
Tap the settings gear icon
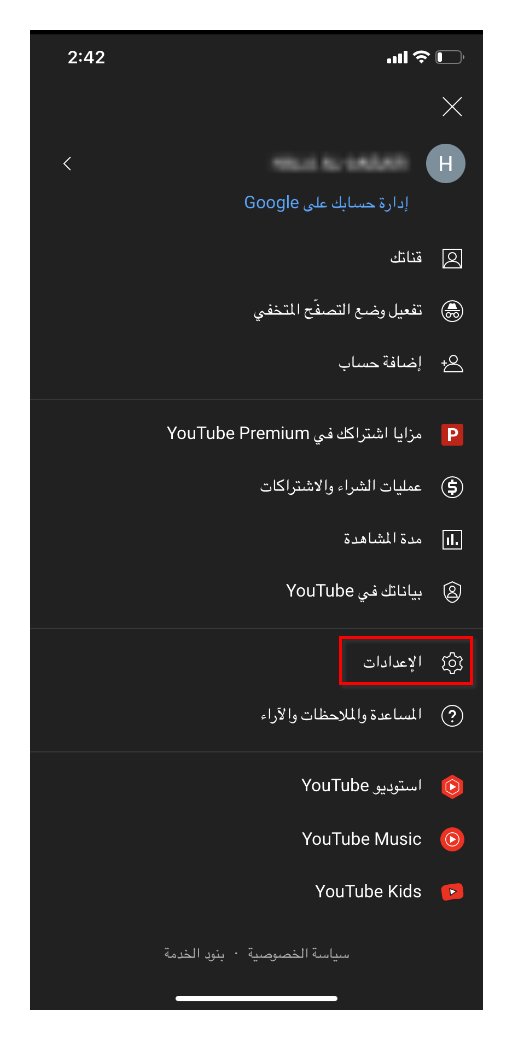coord(452,663)
